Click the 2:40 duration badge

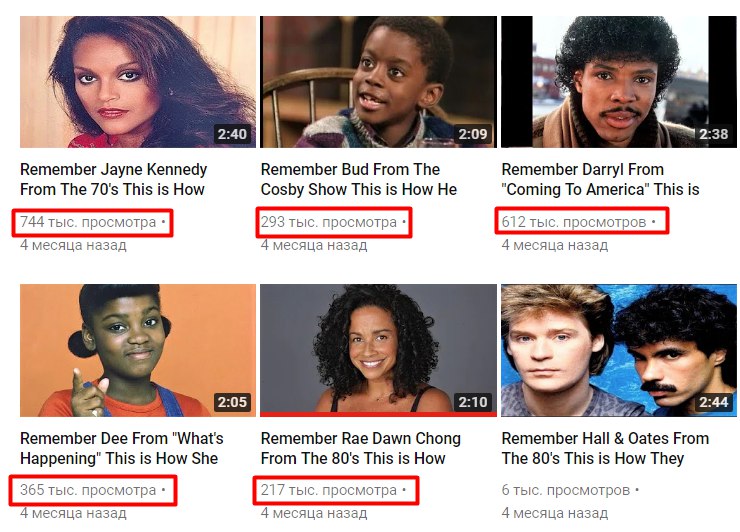[x=232, y=134]
